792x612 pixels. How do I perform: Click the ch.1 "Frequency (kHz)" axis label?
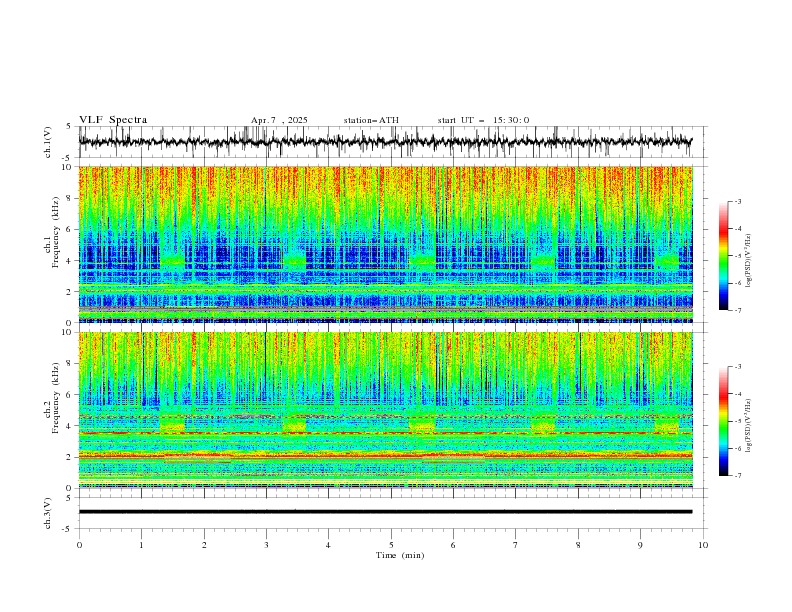coord(55,232)
